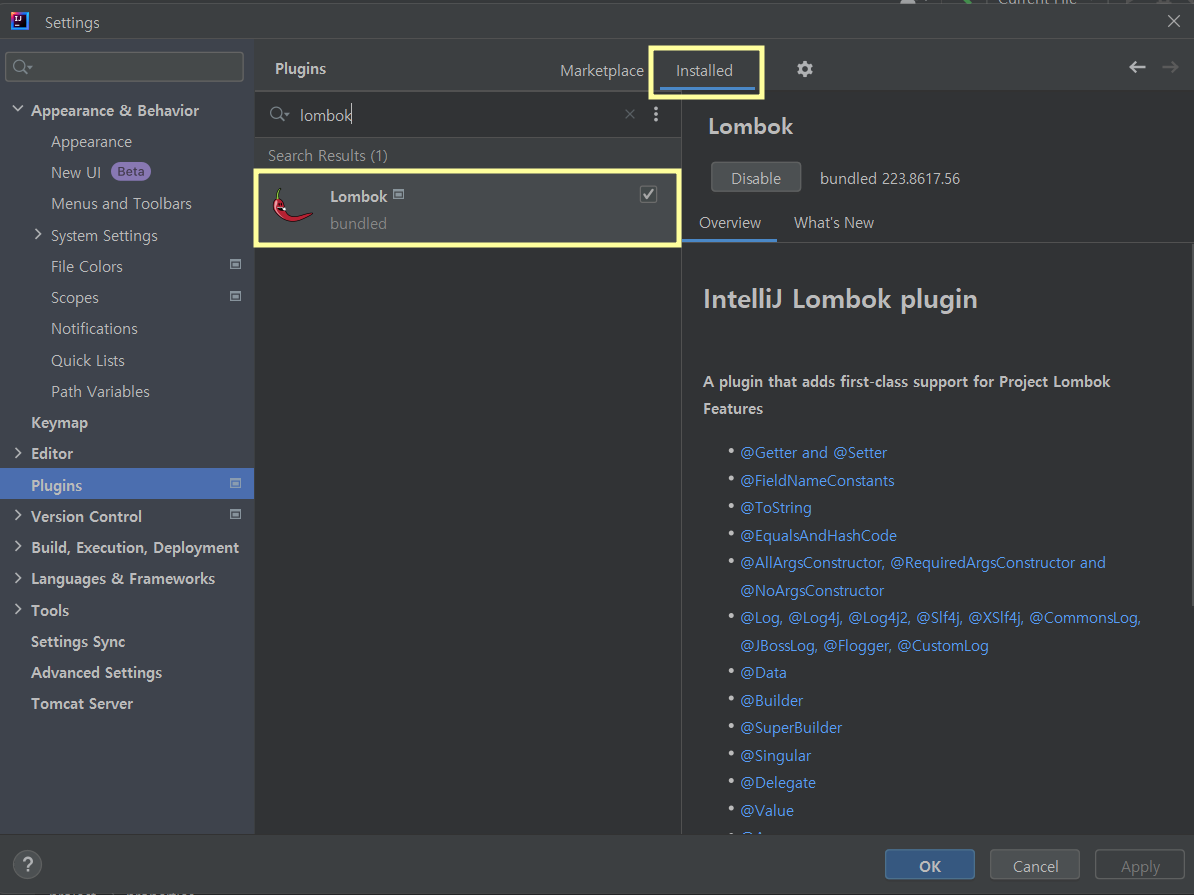Expand the Languages & Frameworks section

(18, 577)
